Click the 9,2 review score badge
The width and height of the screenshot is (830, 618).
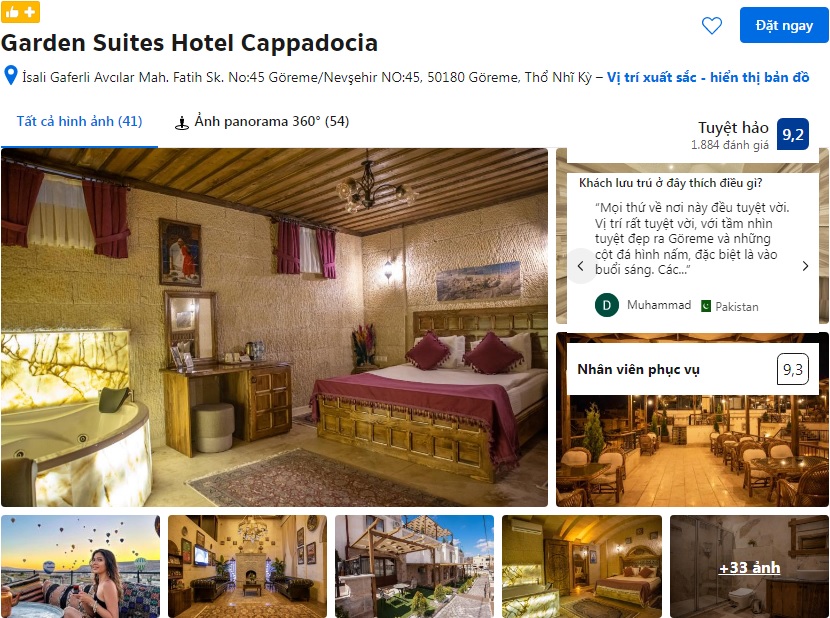pyautogui.click(x=792, y=134)
